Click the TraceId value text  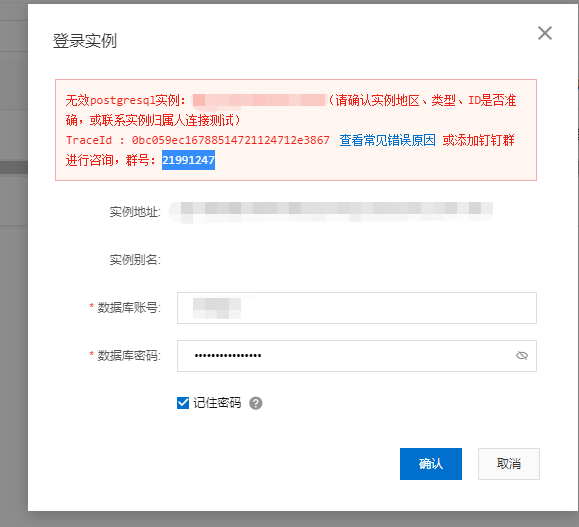[x=230, y=140]
